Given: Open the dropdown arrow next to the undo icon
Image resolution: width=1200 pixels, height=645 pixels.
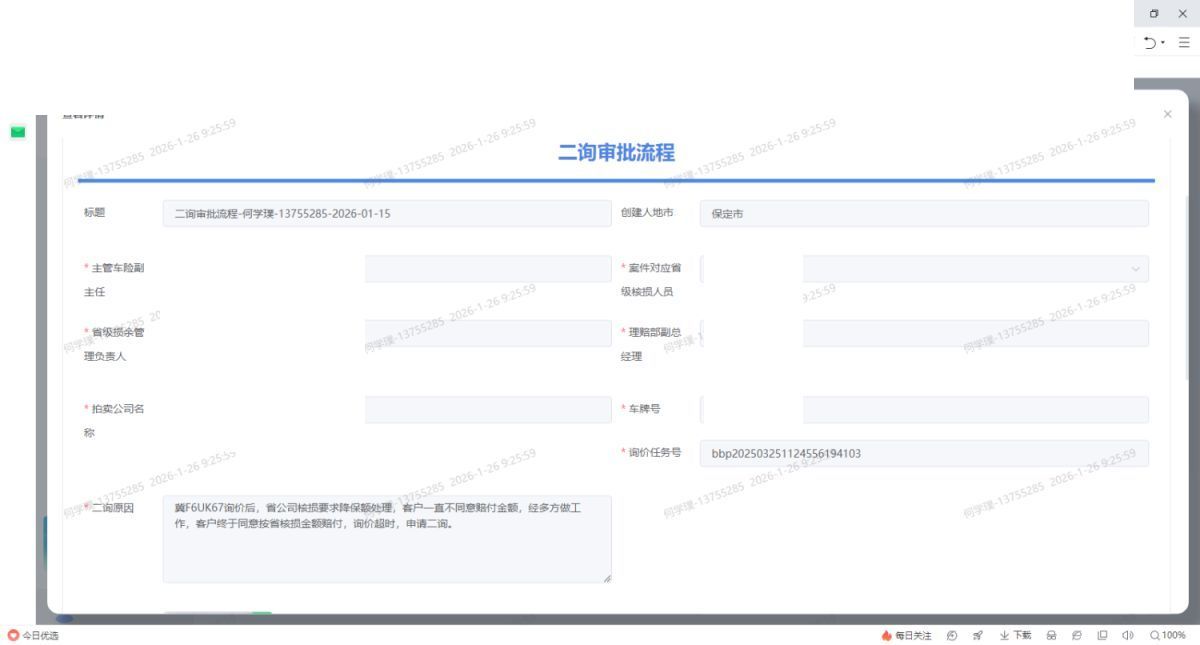Looking at the screenshot, I should click(x=1164, y=44).
